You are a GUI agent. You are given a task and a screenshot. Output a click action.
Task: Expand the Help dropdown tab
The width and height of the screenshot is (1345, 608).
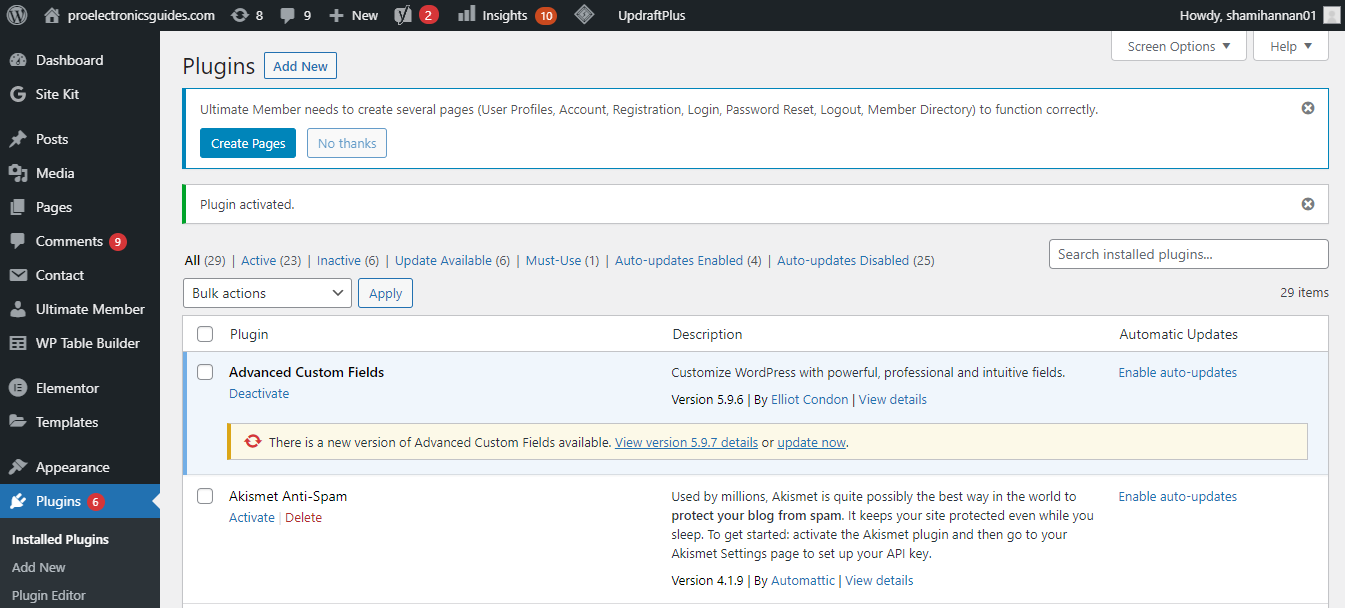(x=1291, y=46)
